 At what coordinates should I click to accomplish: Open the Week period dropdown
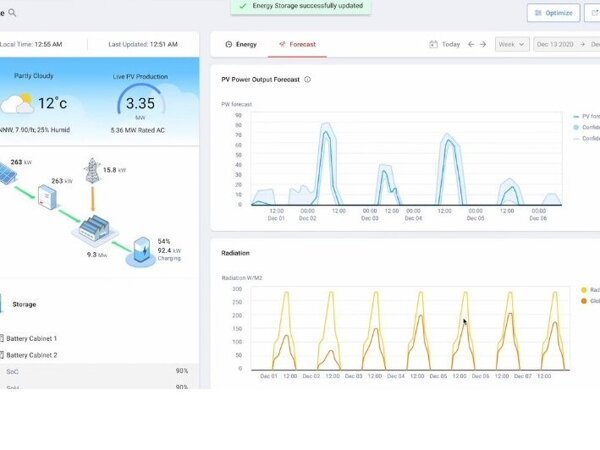tap(512, 44)
